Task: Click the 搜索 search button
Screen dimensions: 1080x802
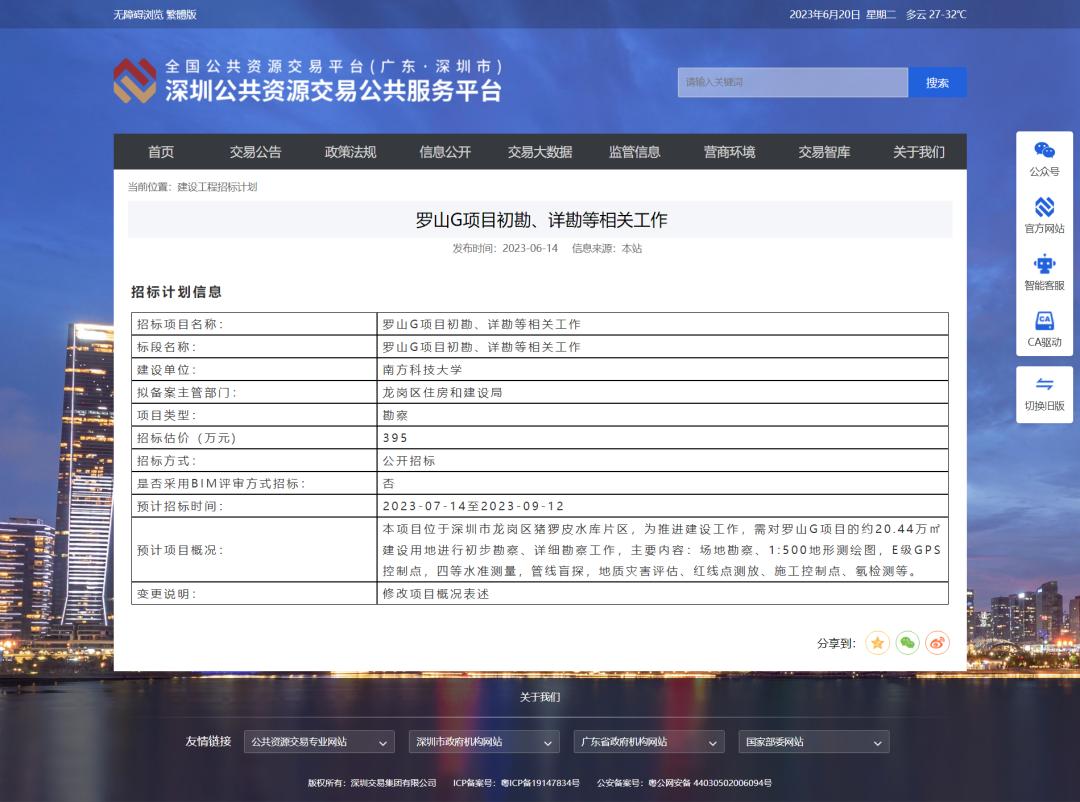Action: 937,83
